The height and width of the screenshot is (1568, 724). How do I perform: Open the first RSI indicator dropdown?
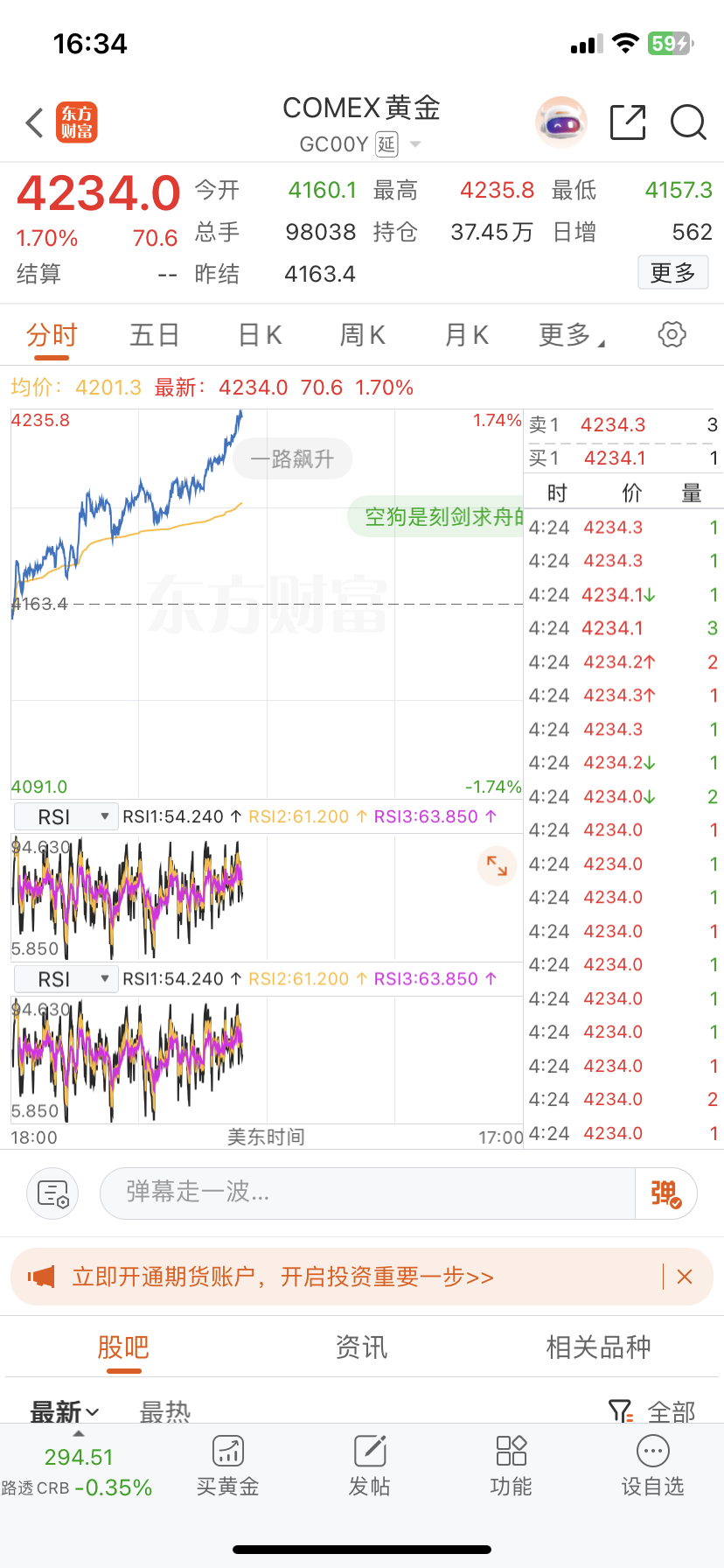tap(66, 816)
